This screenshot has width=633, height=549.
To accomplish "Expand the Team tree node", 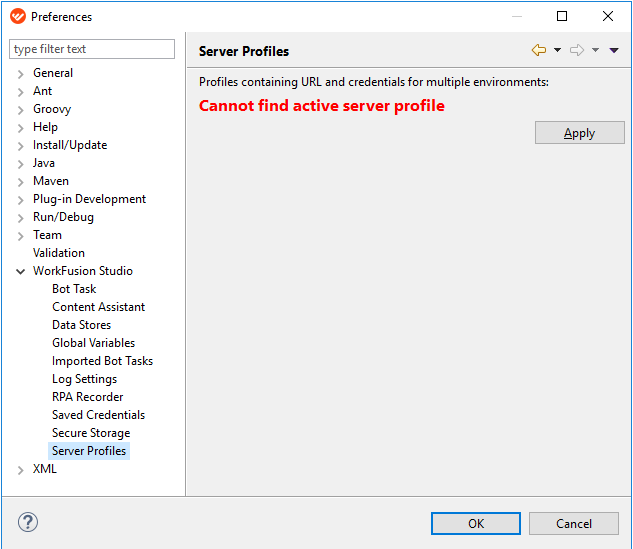I will tap(21, 236).
